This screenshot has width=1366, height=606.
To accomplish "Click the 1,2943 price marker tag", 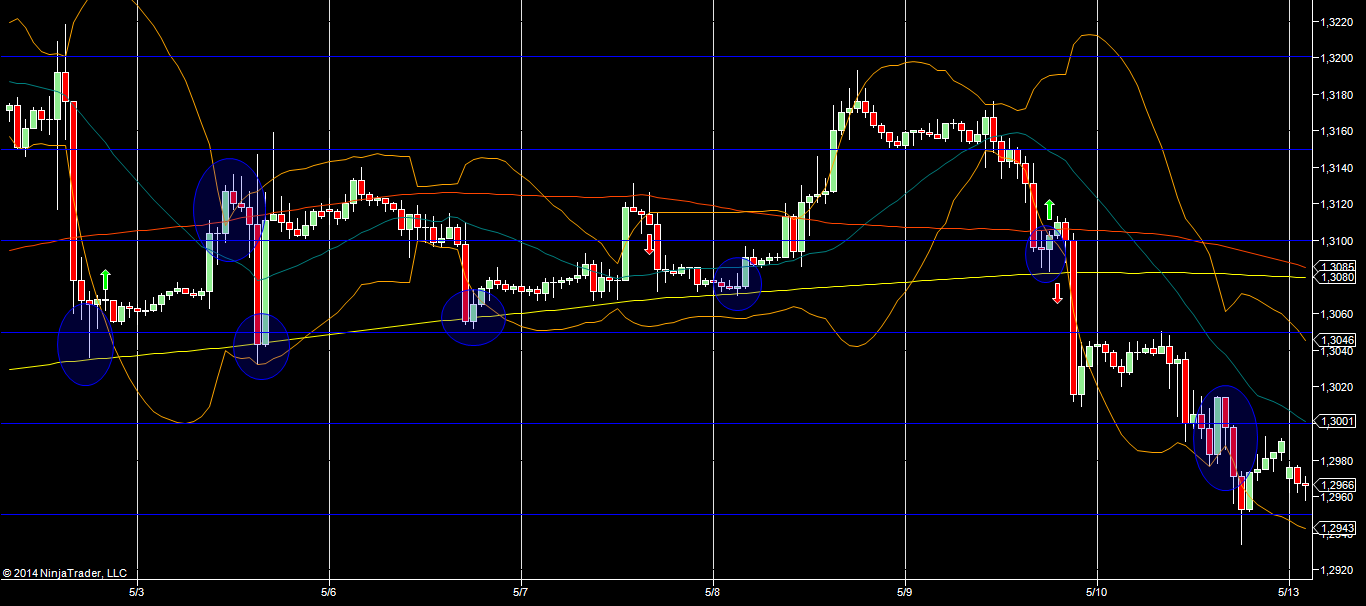I will (1337, 528).
